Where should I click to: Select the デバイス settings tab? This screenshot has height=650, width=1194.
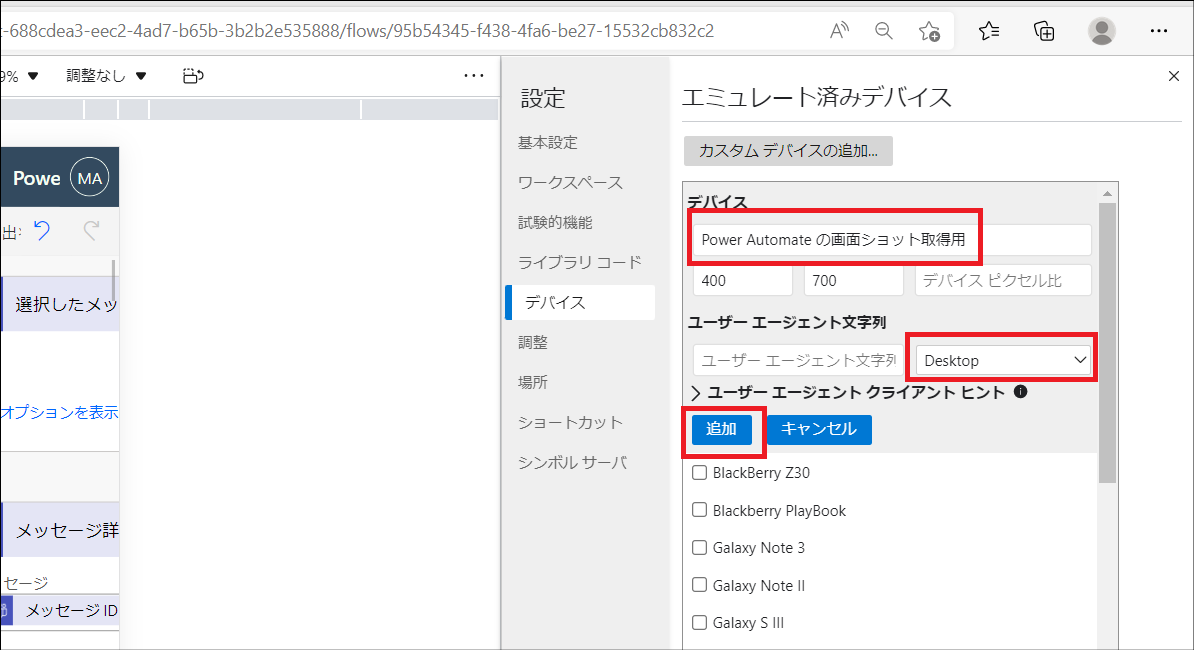pyautogui.click(x=580, y=302)
